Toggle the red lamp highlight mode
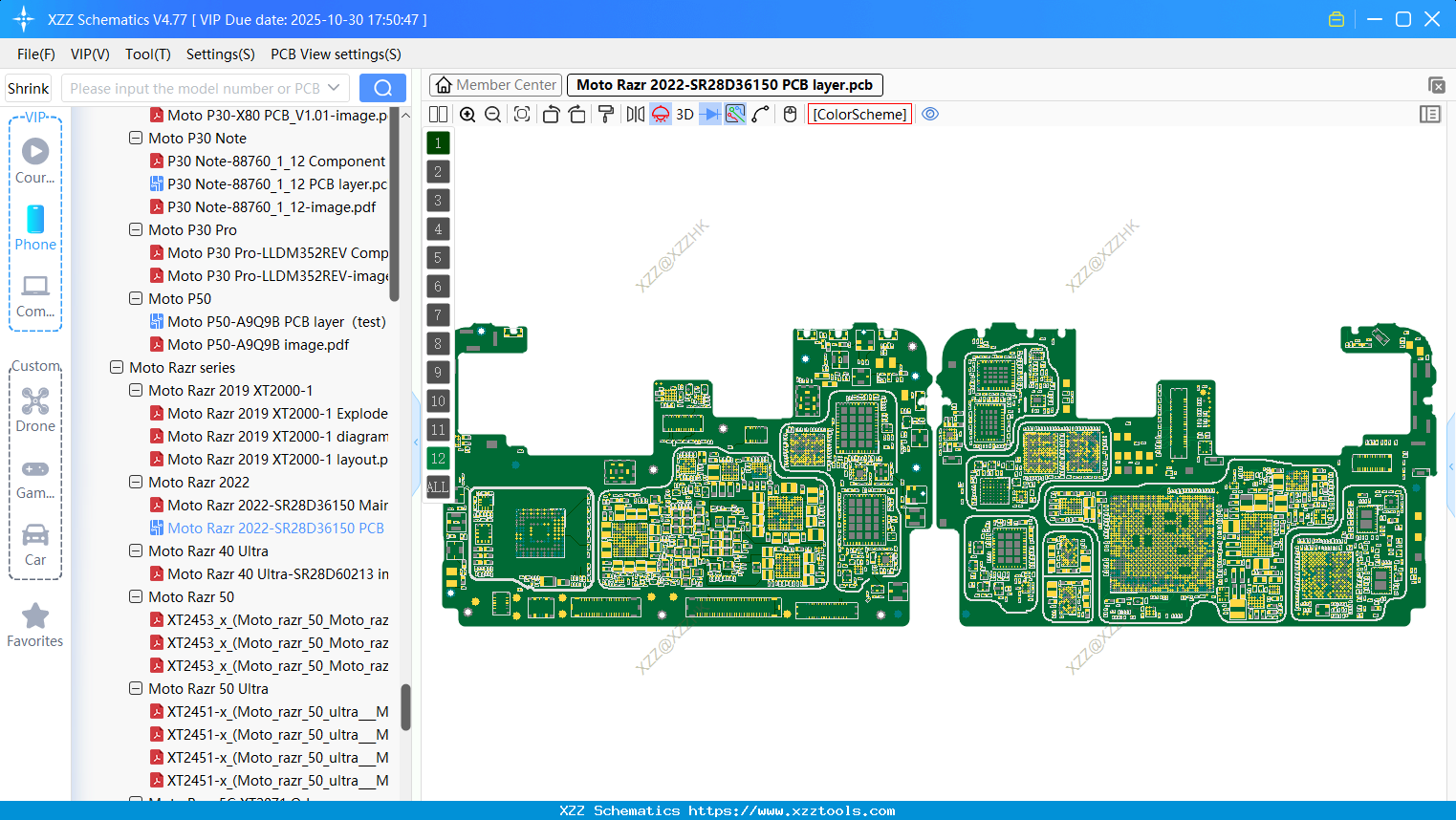1456x820 pixels. click(660, 114)
